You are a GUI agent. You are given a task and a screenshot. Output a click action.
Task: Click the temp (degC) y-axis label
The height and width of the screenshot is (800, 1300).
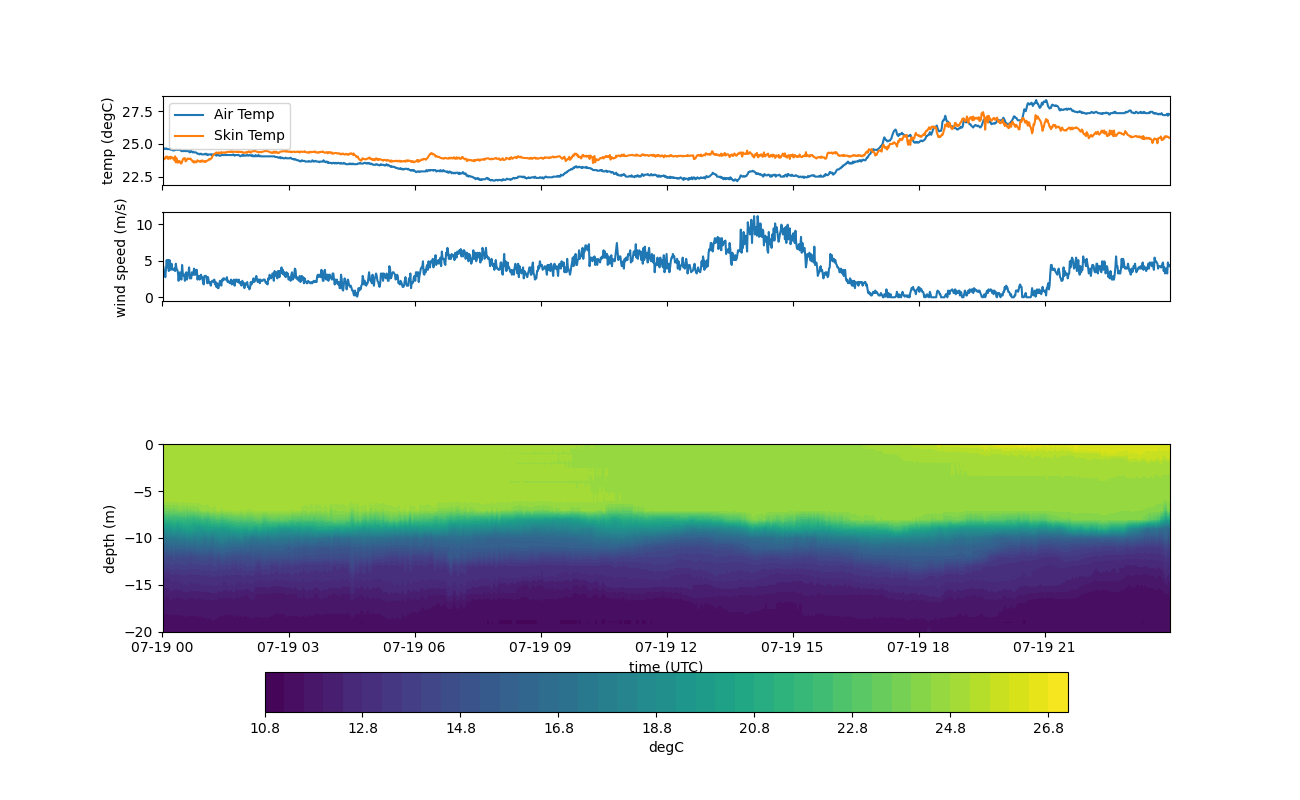point(108,141)
